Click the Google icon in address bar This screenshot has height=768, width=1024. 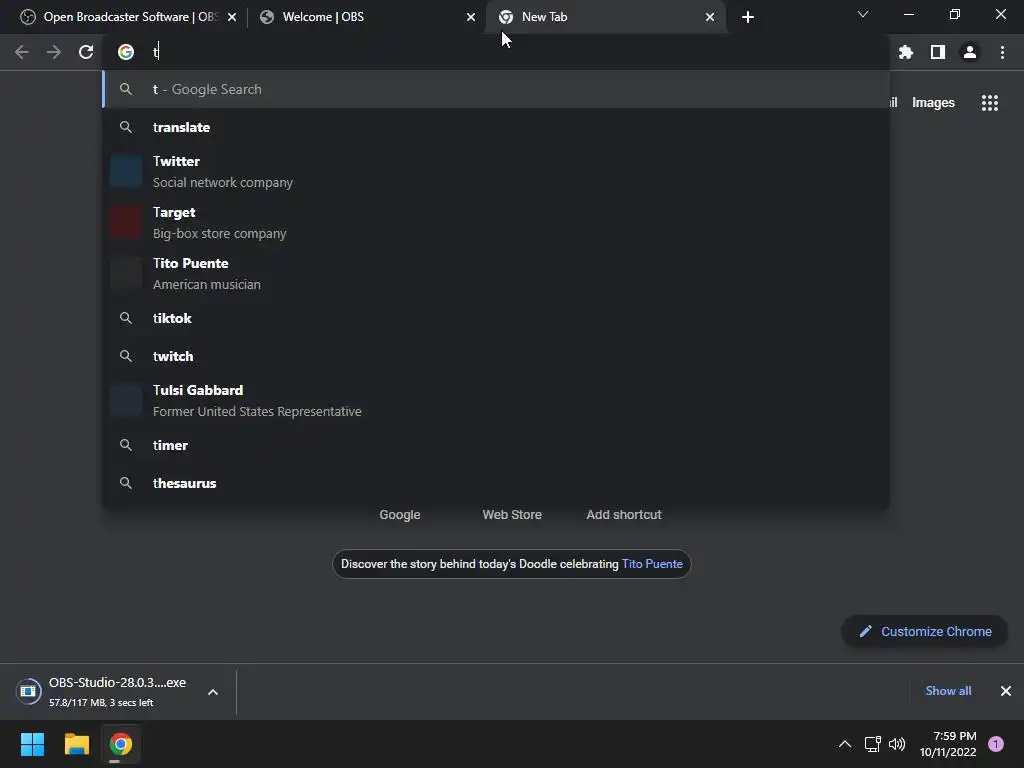[x=126, y=52]
